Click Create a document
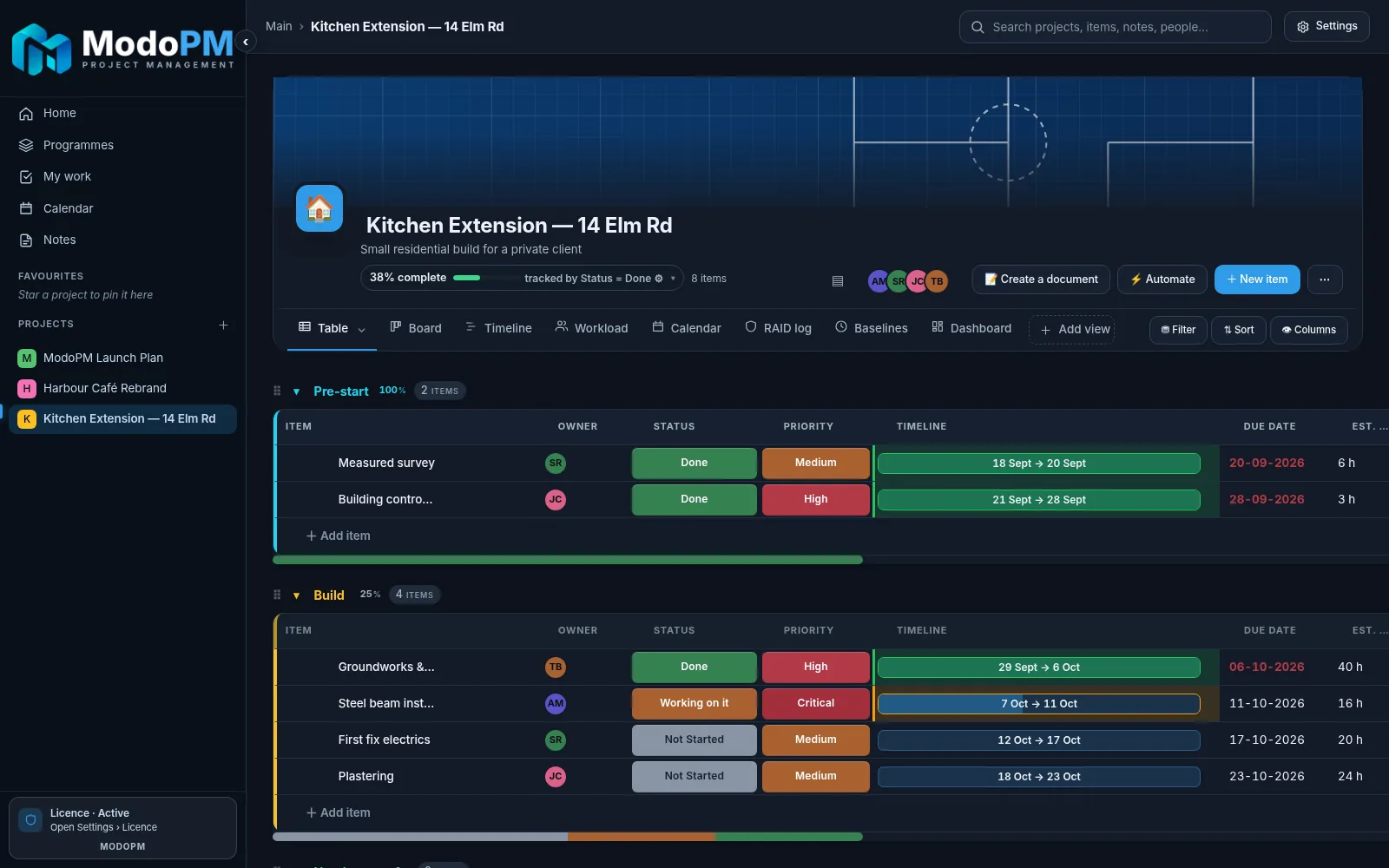The image size is (1389, 868). (1041, 279)
